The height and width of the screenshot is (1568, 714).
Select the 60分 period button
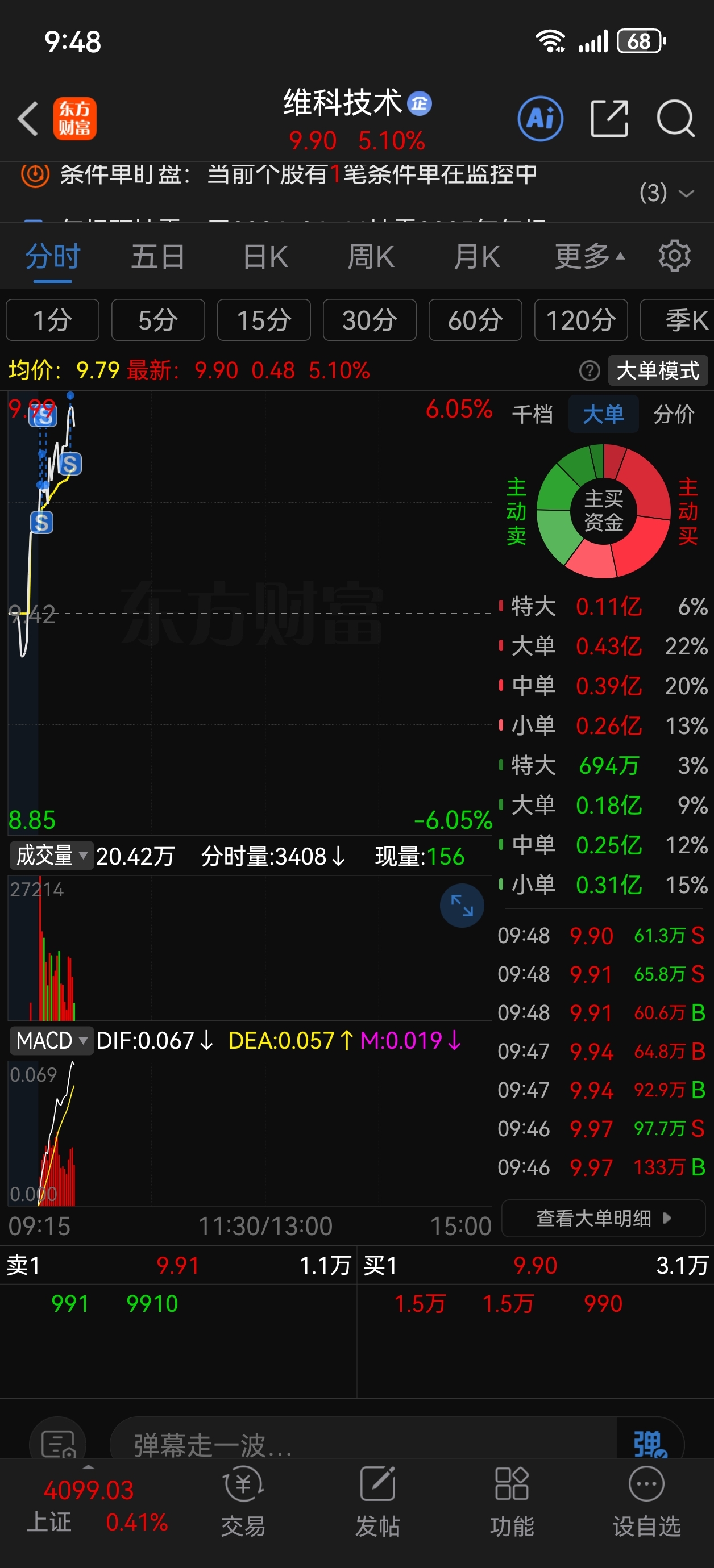pyautogui.click(x=475, y=319)
